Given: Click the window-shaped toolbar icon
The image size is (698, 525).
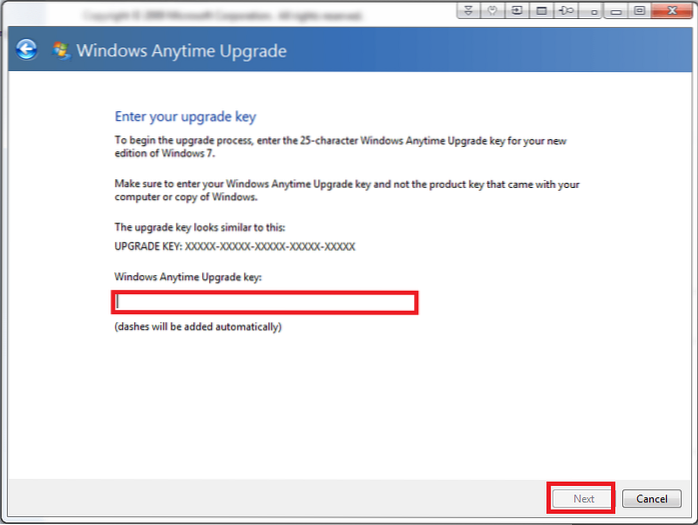Looking at the screenshot, I should (x=541, y=11).
